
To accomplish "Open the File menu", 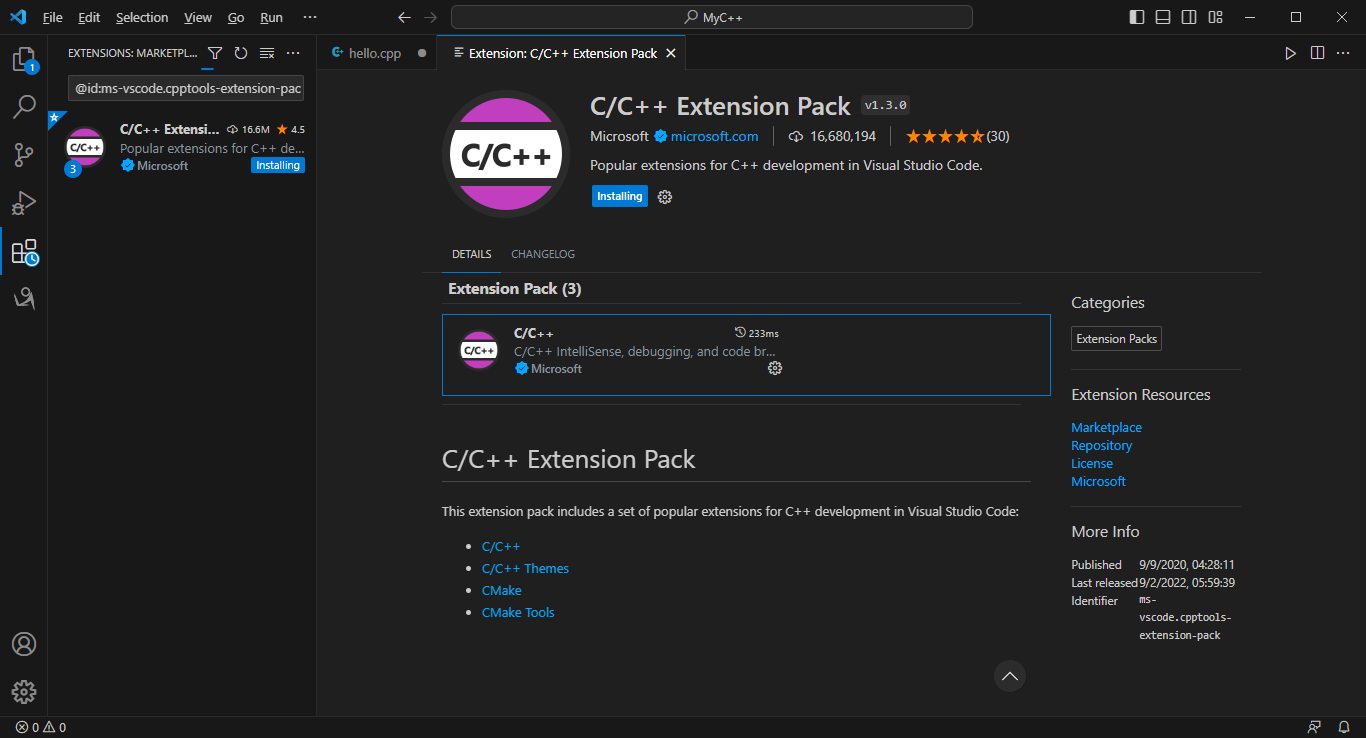I will pos(52,17).
